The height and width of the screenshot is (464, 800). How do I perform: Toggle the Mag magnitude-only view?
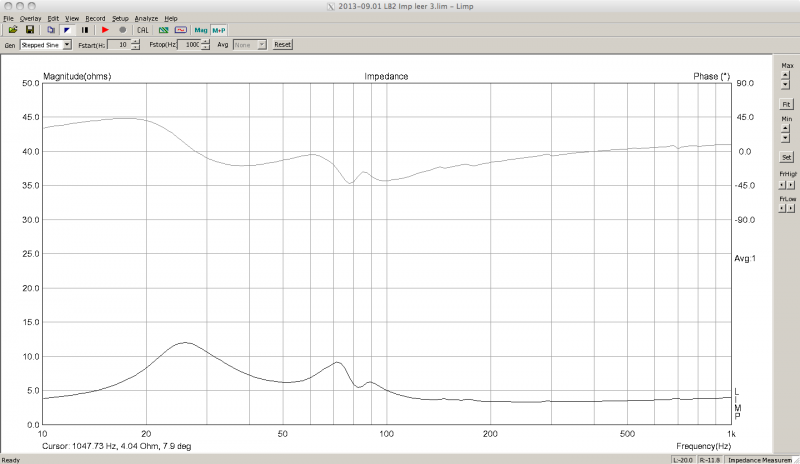click(201, 30)
